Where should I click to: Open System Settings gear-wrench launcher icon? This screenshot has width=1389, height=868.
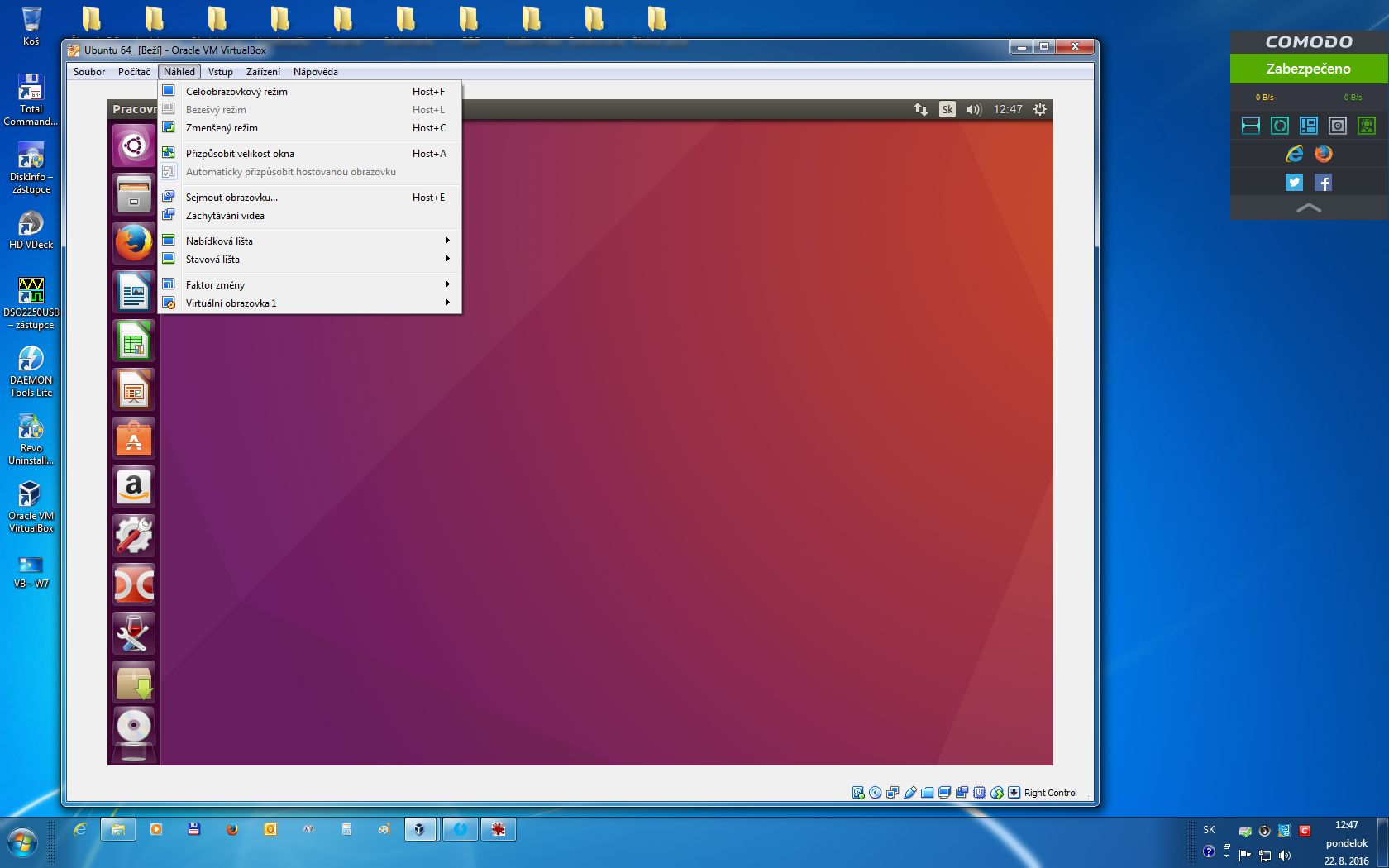tap(134, 536)
